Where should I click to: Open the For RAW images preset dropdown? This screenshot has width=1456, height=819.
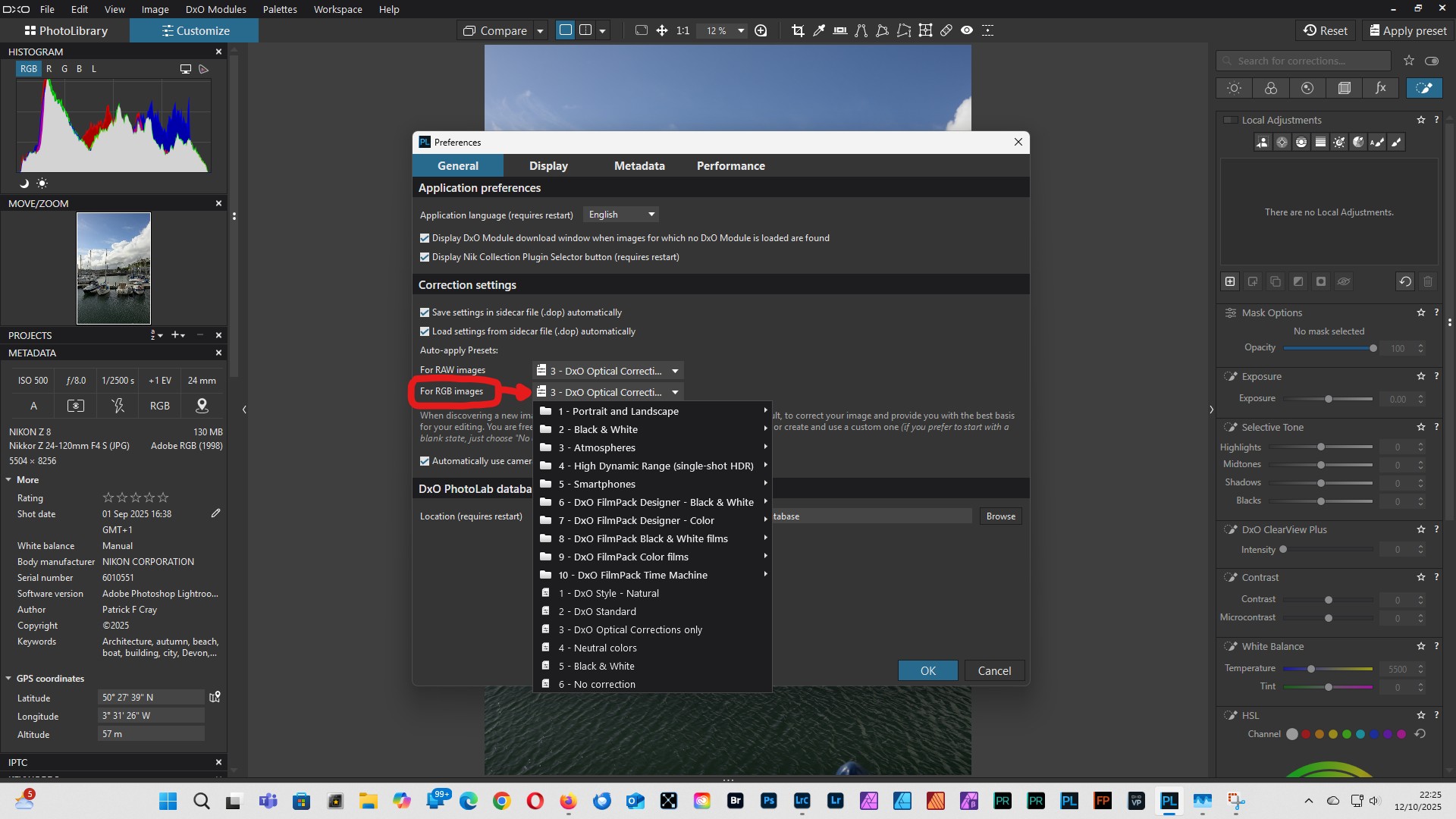608,371
